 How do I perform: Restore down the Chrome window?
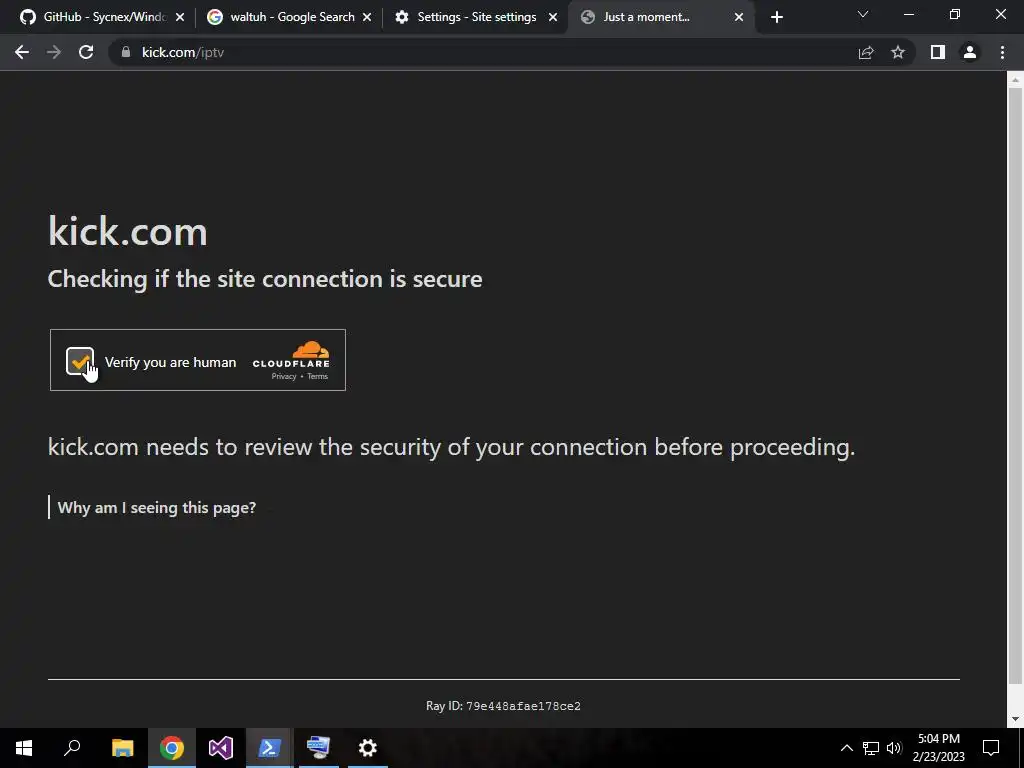954,14
